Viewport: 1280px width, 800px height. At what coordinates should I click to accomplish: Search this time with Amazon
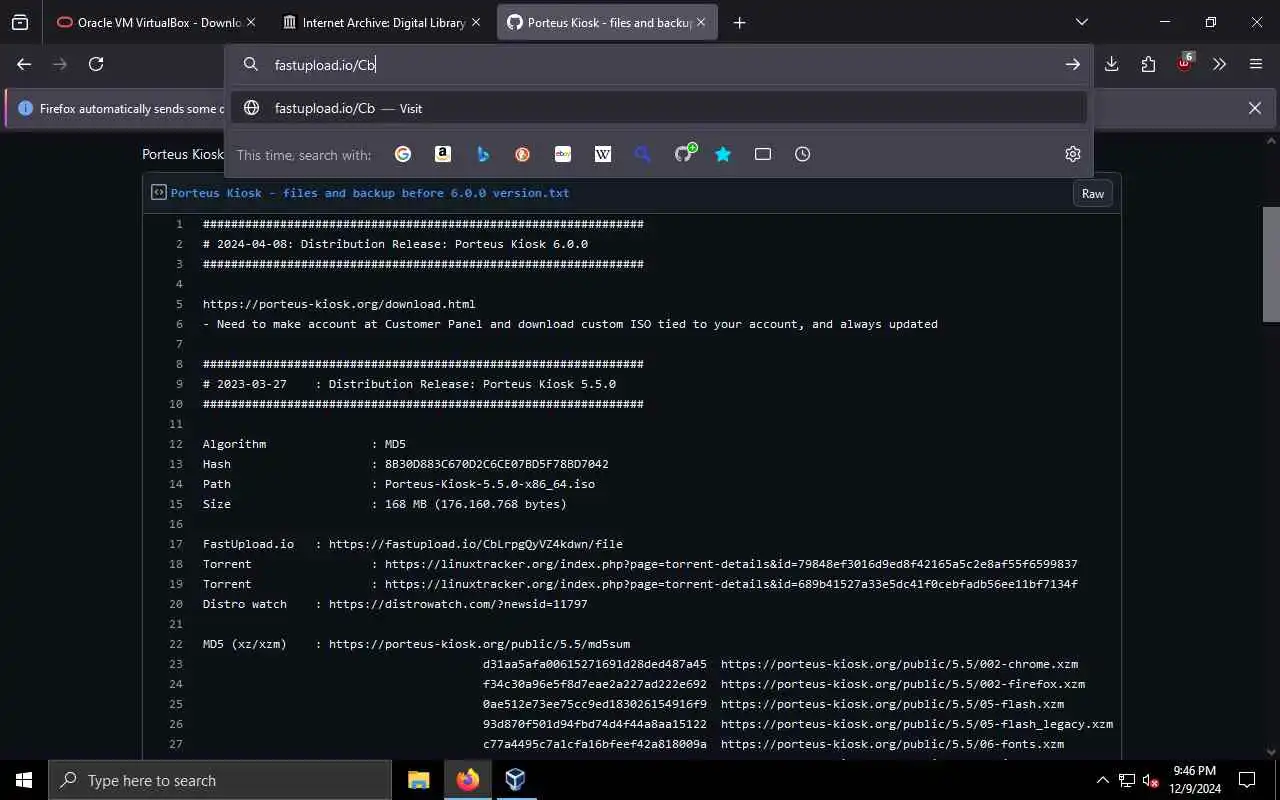[x=443, y=154]
